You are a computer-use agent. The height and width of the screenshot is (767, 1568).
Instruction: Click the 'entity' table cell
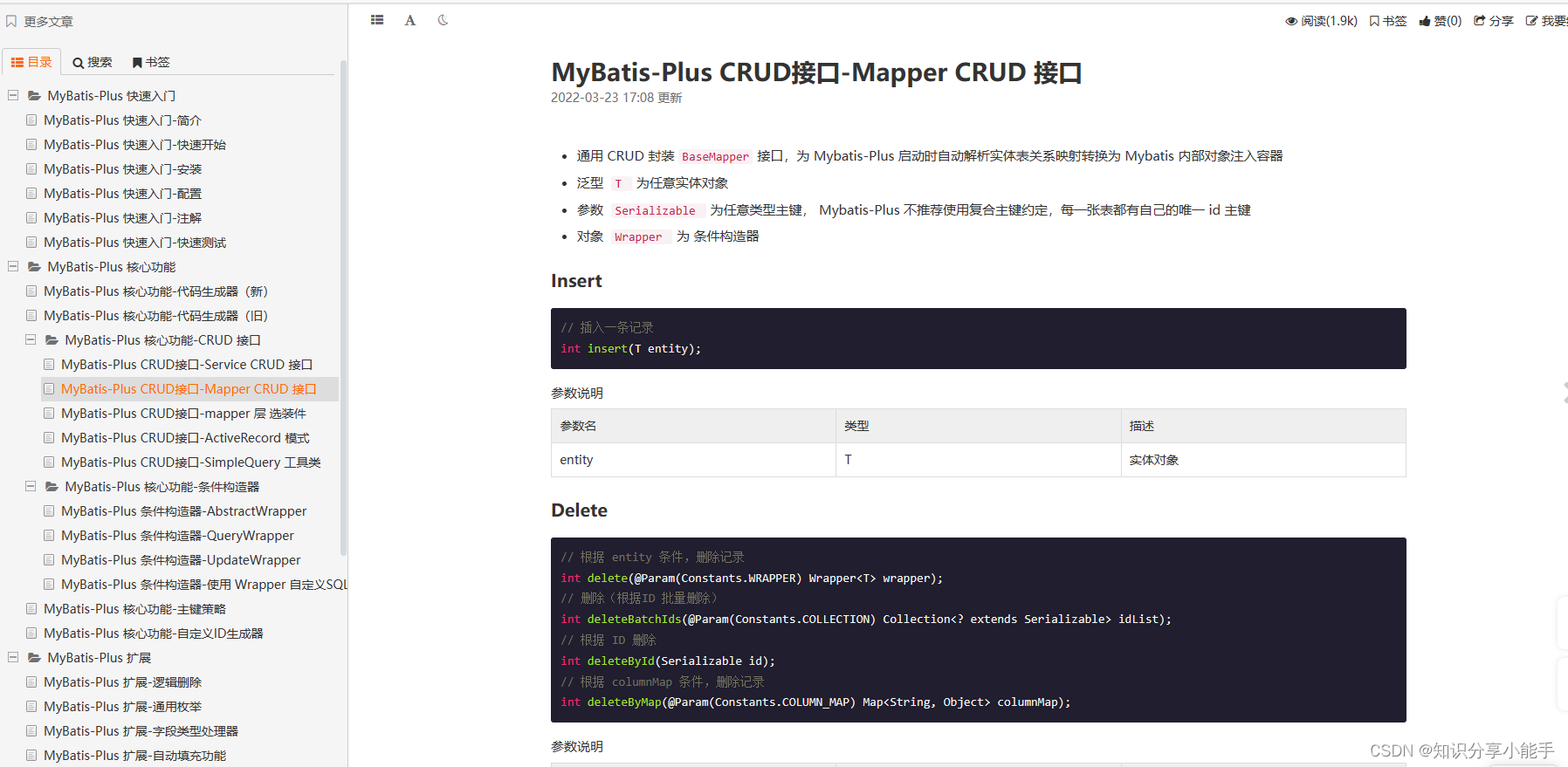tap(693, 460)
